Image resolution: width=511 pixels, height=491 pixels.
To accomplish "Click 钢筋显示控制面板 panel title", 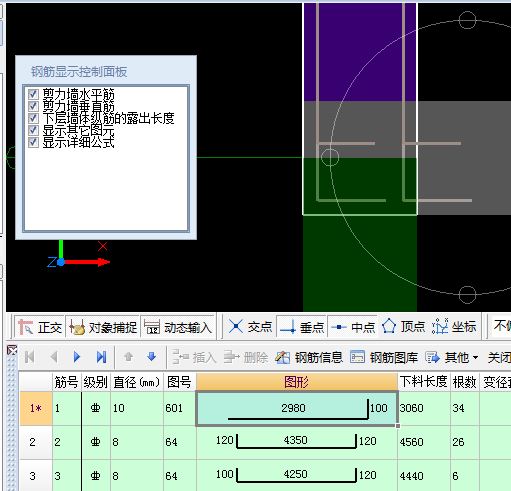I will pyautogui.click(x=79, y=72).
